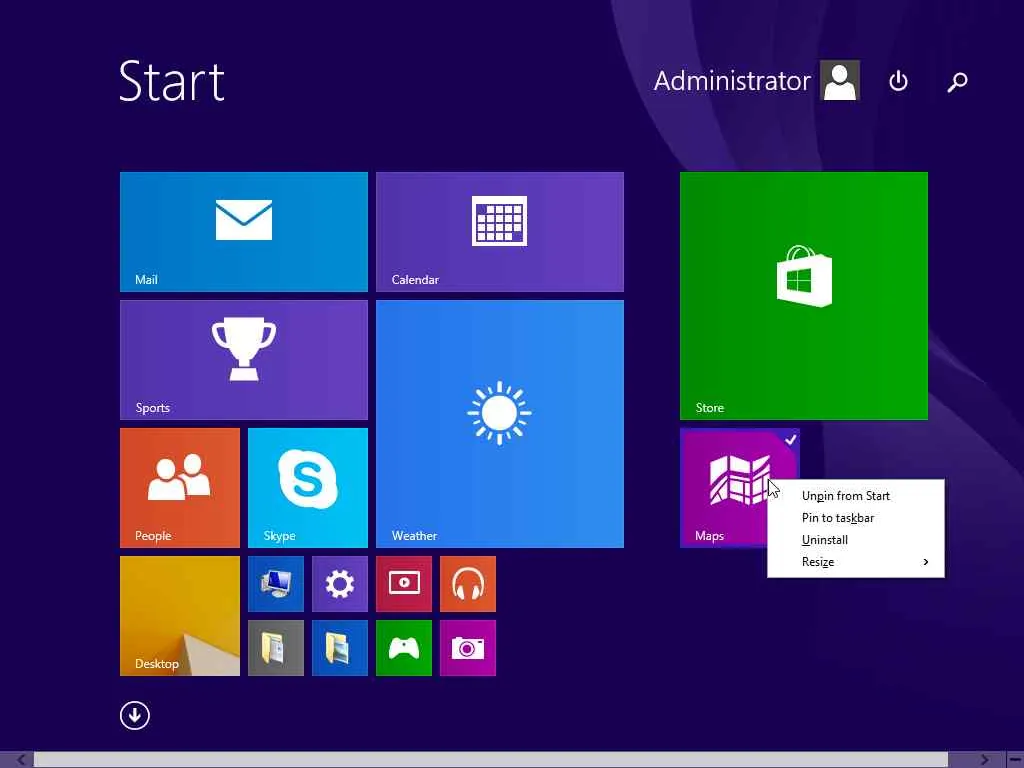Launch the Xbox Games tile
The height and width of the screenshot is (768, 1024).
[404, 648]
